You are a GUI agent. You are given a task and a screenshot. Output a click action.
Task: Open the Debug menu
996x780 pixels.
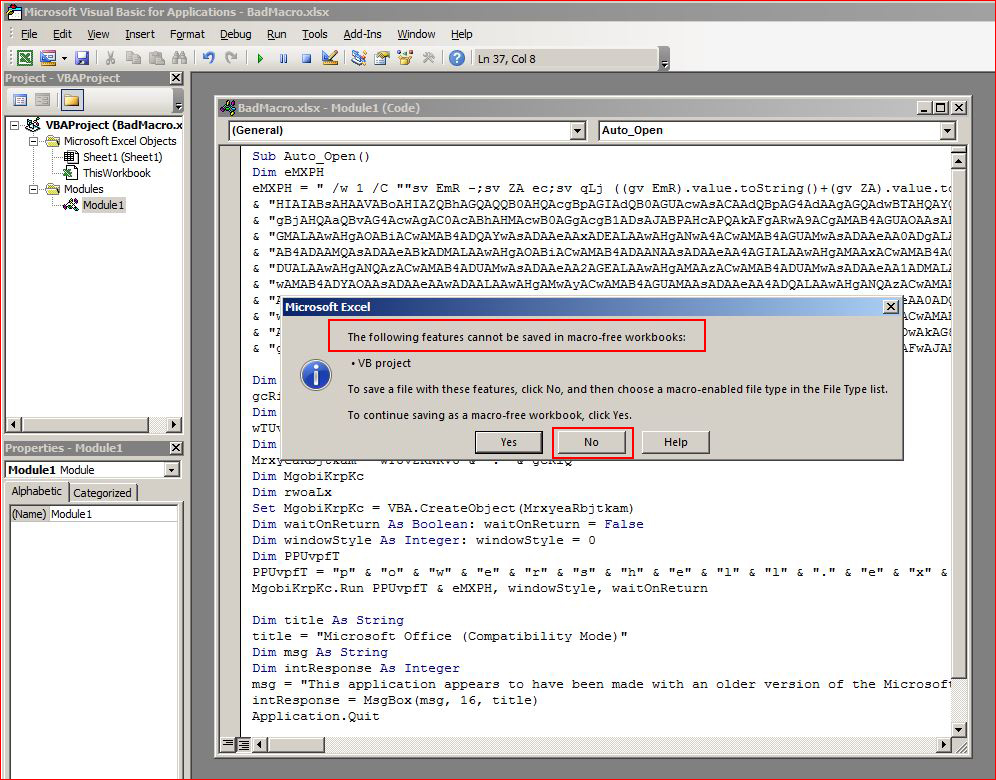[236, 34]
